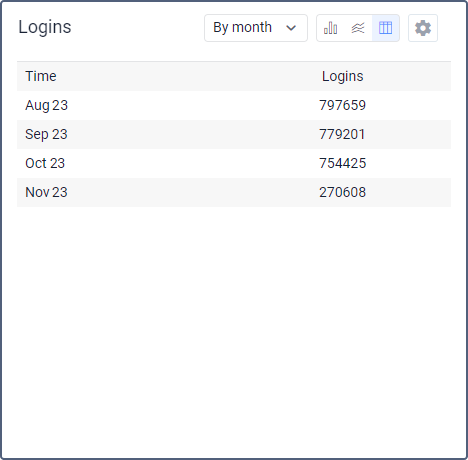Click the Time column header

[41, 76]
